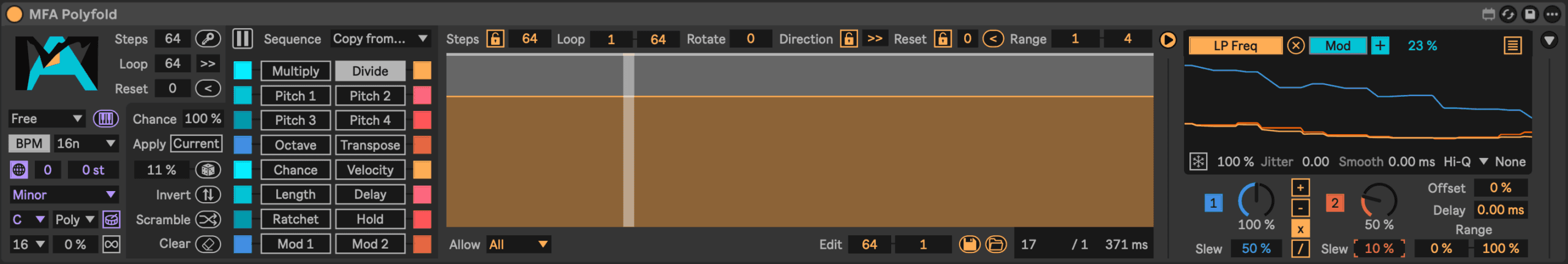This screenshot has width=1568, height=264.
Task: Expand the Allow All dropdown
Action: 518,244
